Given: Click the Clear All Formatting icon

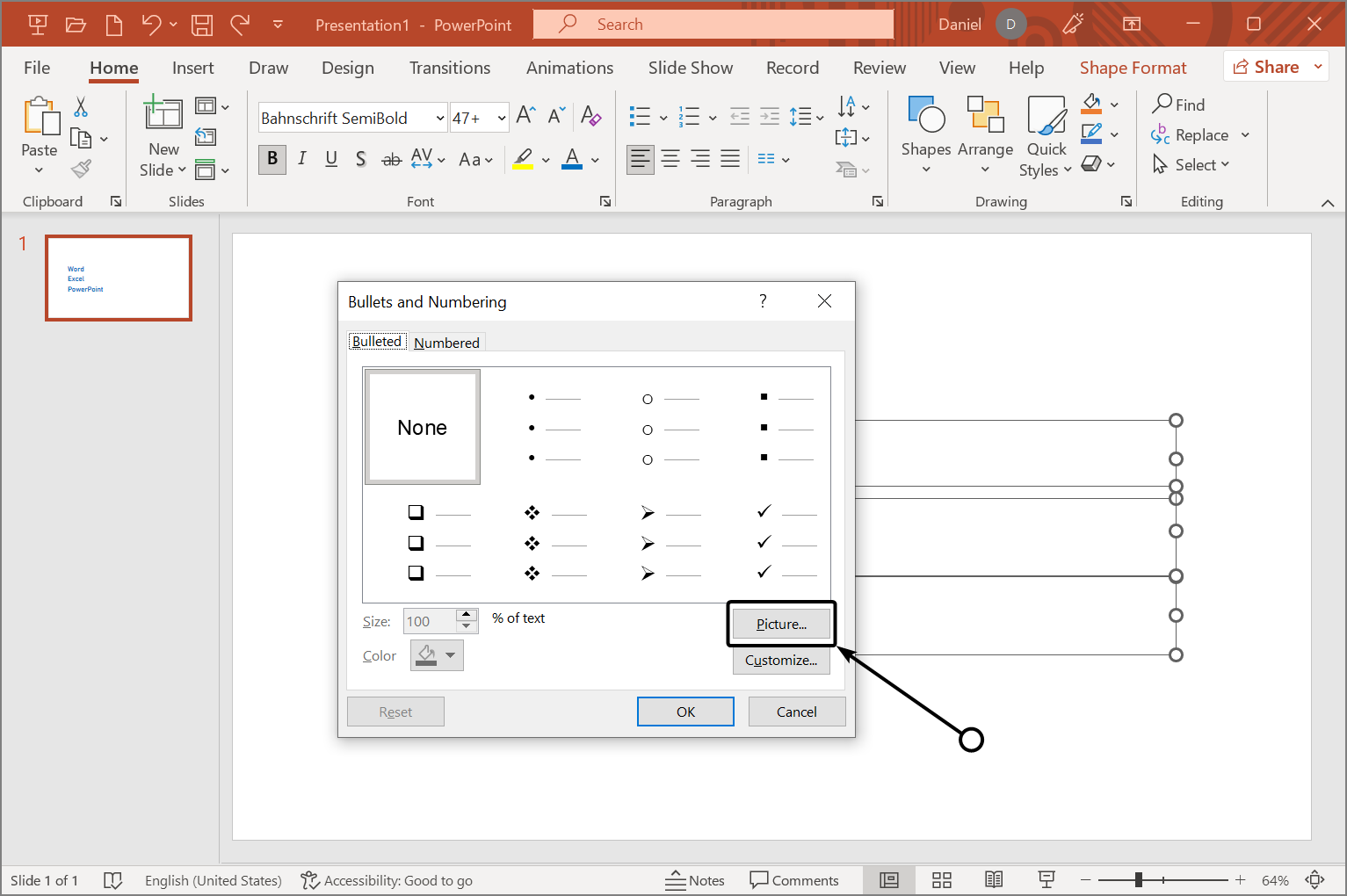Looking at the screenshot, I should click(x=590, y=117).
